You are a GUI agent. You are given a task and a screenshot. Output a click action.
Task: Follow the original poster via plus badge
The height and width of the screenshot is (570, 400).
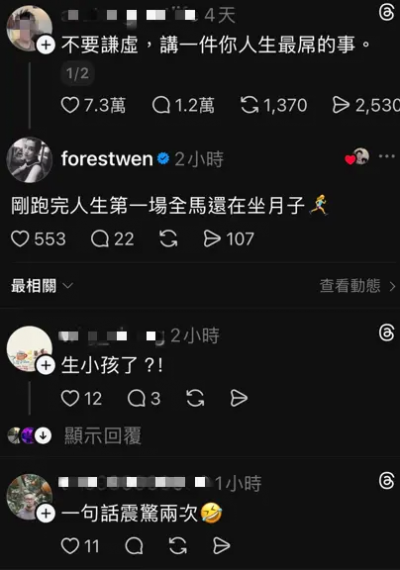coord(46,45)
